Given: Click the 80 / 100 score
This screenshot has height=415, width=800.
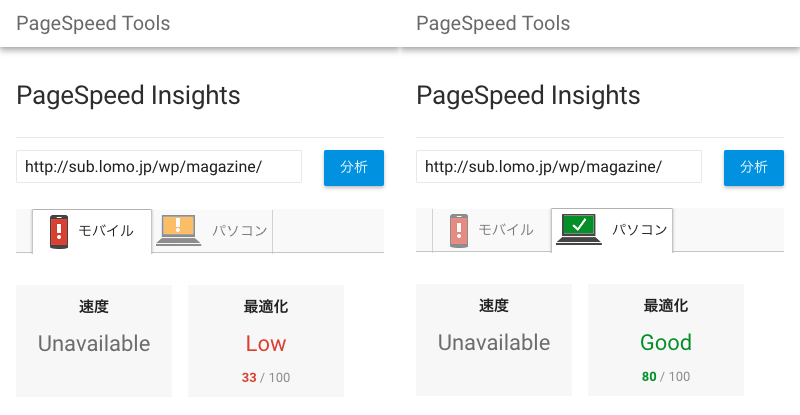Looking at the screenshot, I should coord(666,377).
